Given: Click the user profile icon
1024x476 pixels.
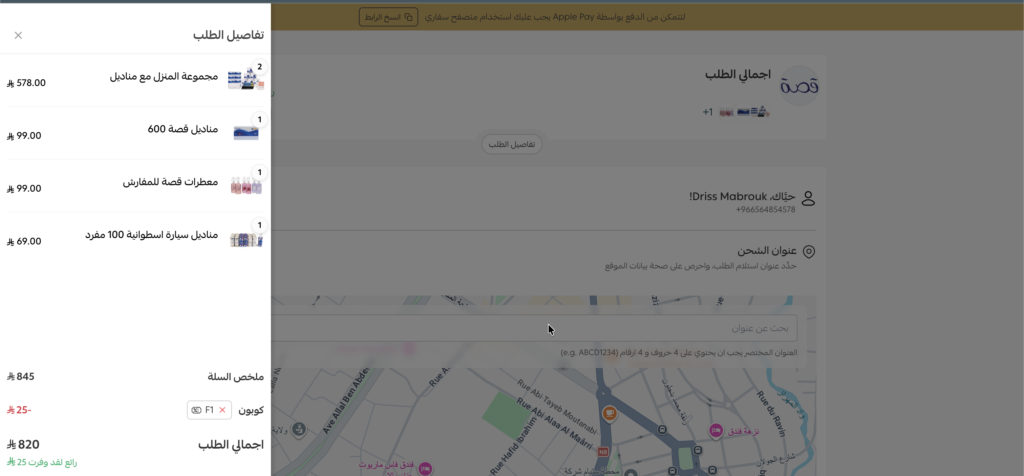Looking at the screenshot, I should click(x=808, y=198).
